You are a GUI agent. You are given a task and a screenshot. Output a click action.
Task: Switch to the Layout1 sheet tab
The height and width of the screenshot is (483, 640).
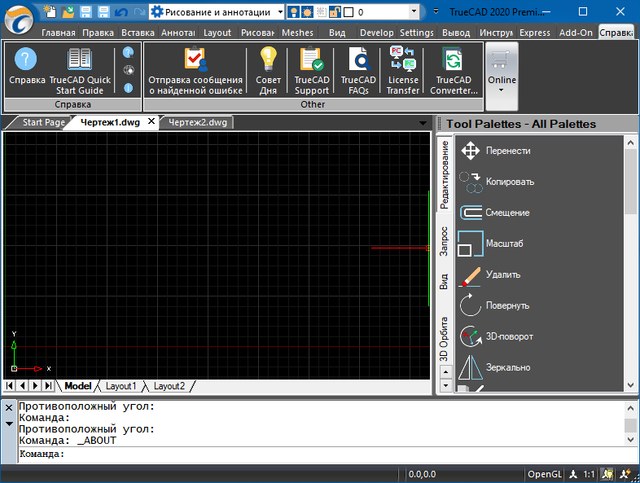pos(120,386)
